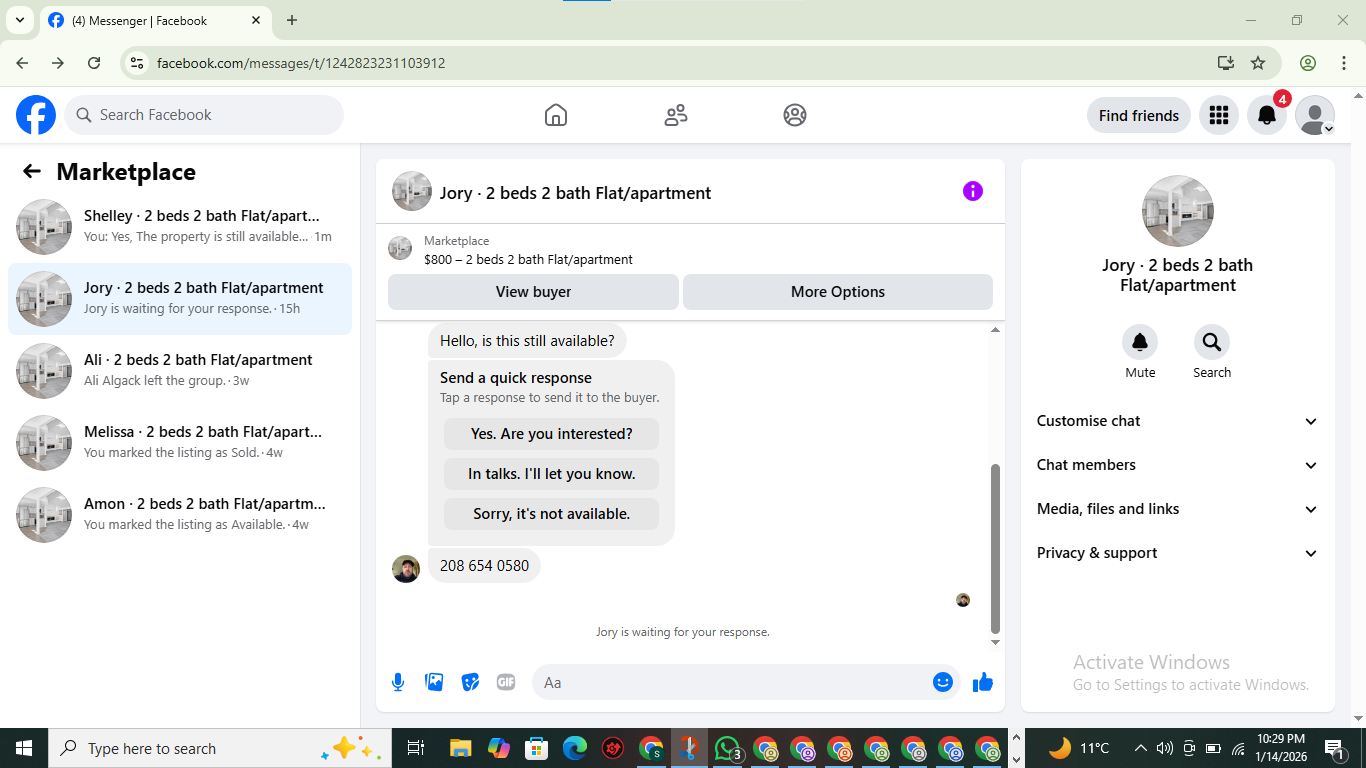
Task: Reload the page in browser toolbar
Action: (x=94, y=63)
